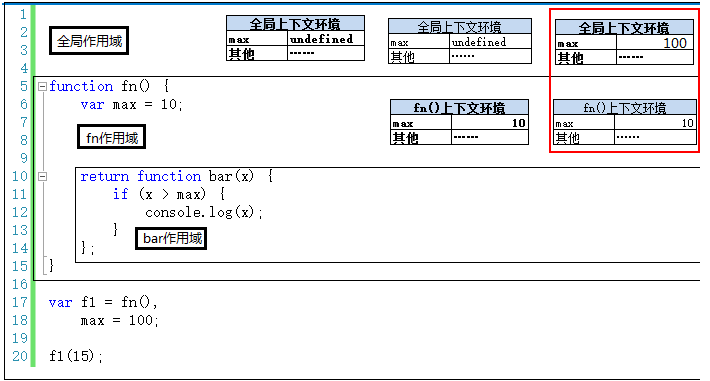
Task: Select line number 19 in gutter
Action: (x=20, y=338)
